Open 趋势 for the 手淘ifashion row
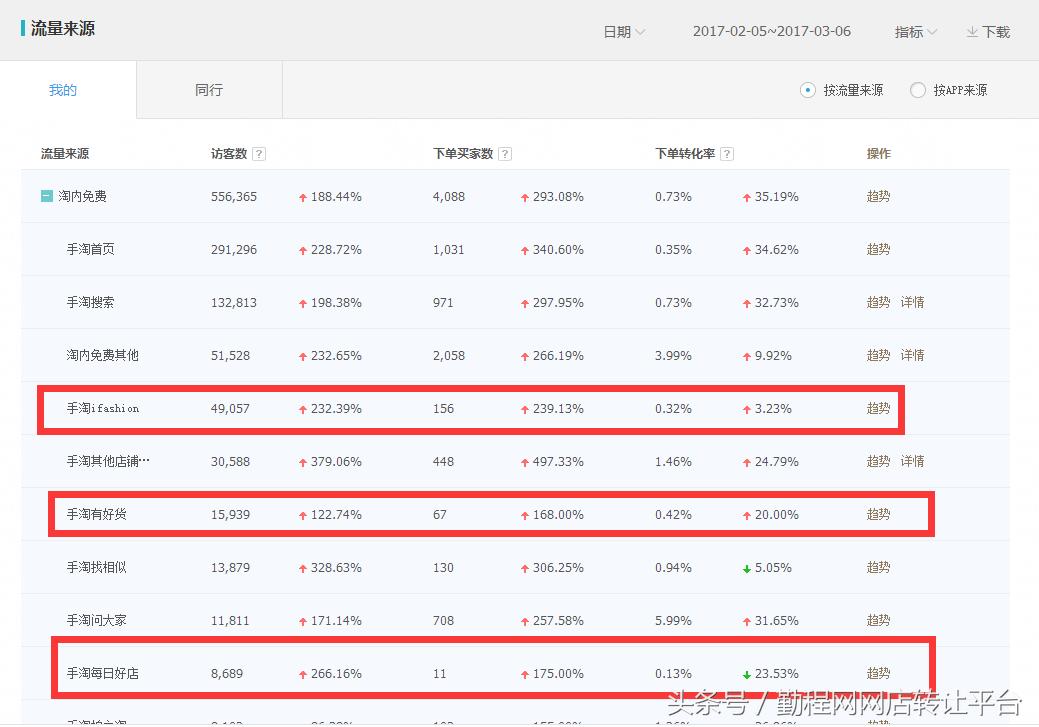 (878, 408)
